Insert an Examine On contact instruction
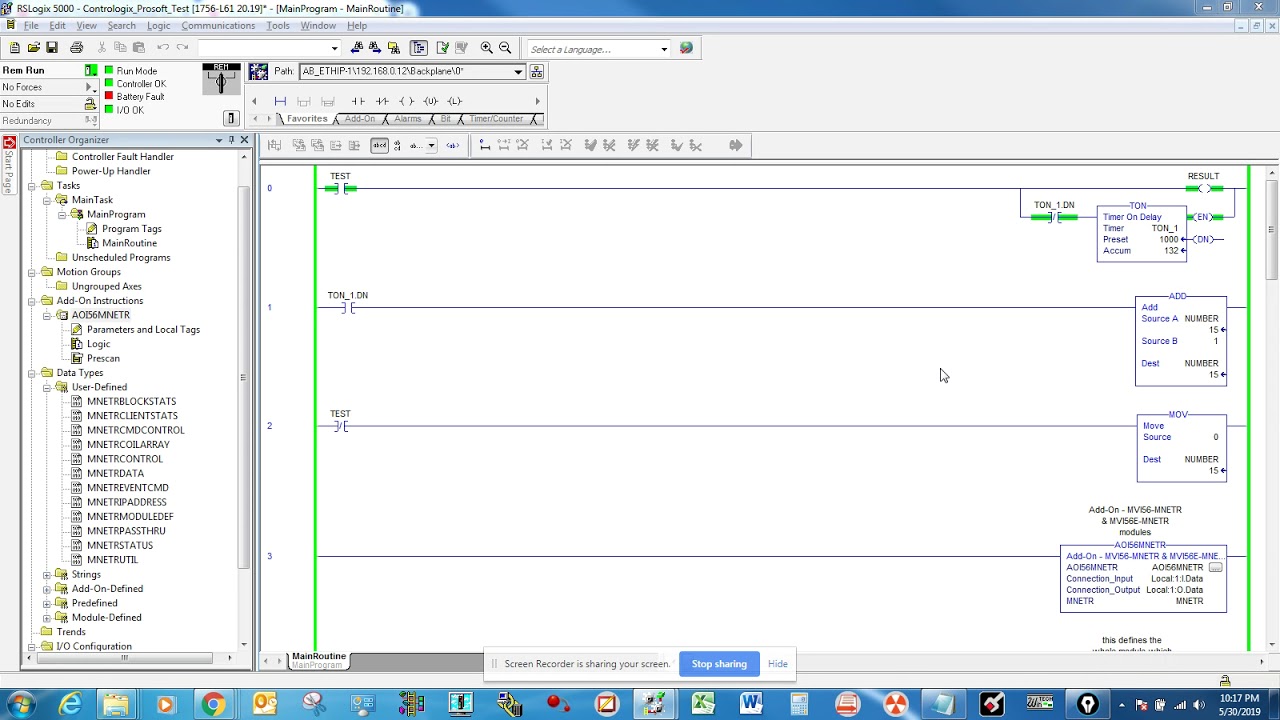Viewport: 1280px width, 720px height. (358, 101)
